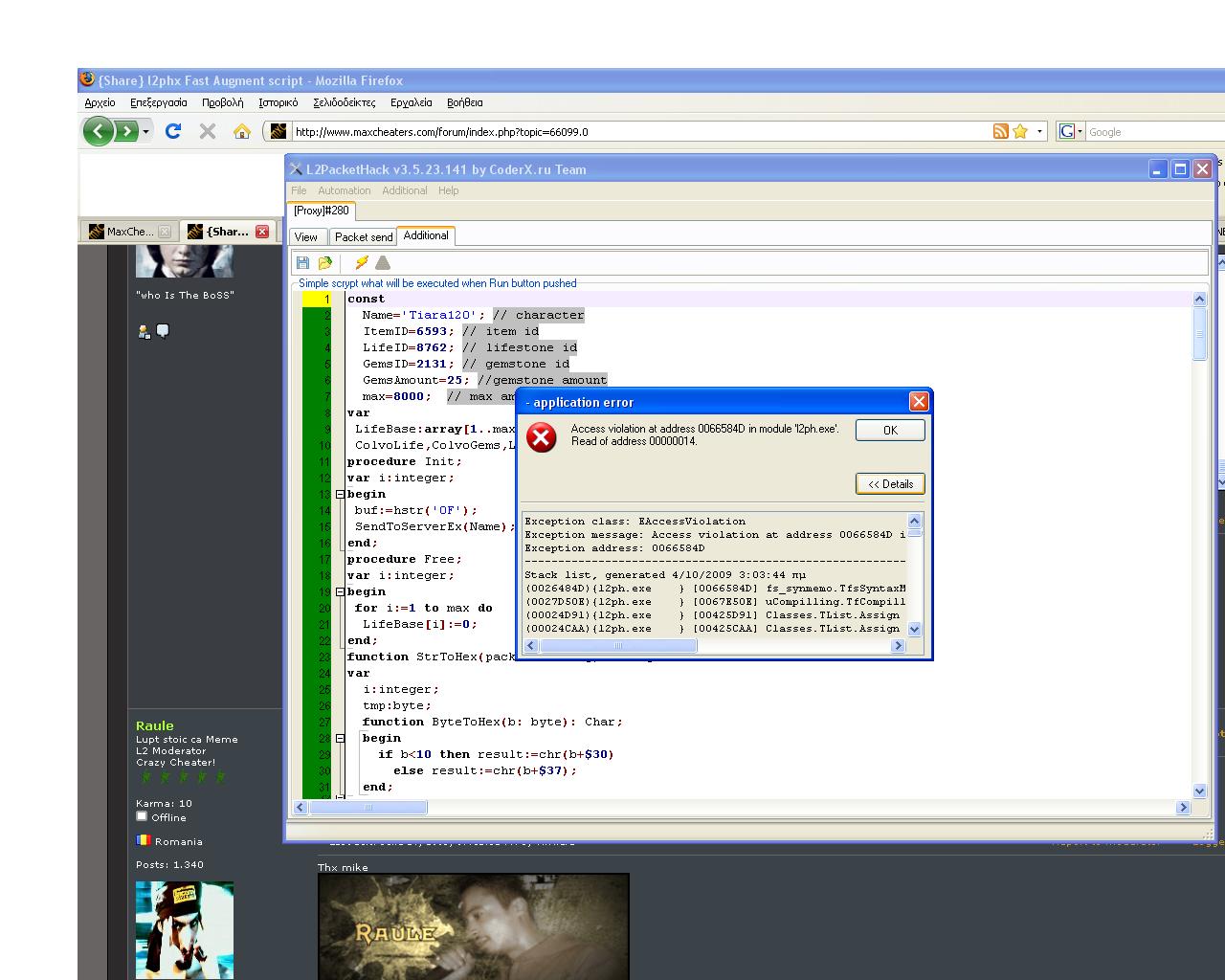Click the line 1 gutter marker
The image size is (1225, 980).
click(317, 299)
